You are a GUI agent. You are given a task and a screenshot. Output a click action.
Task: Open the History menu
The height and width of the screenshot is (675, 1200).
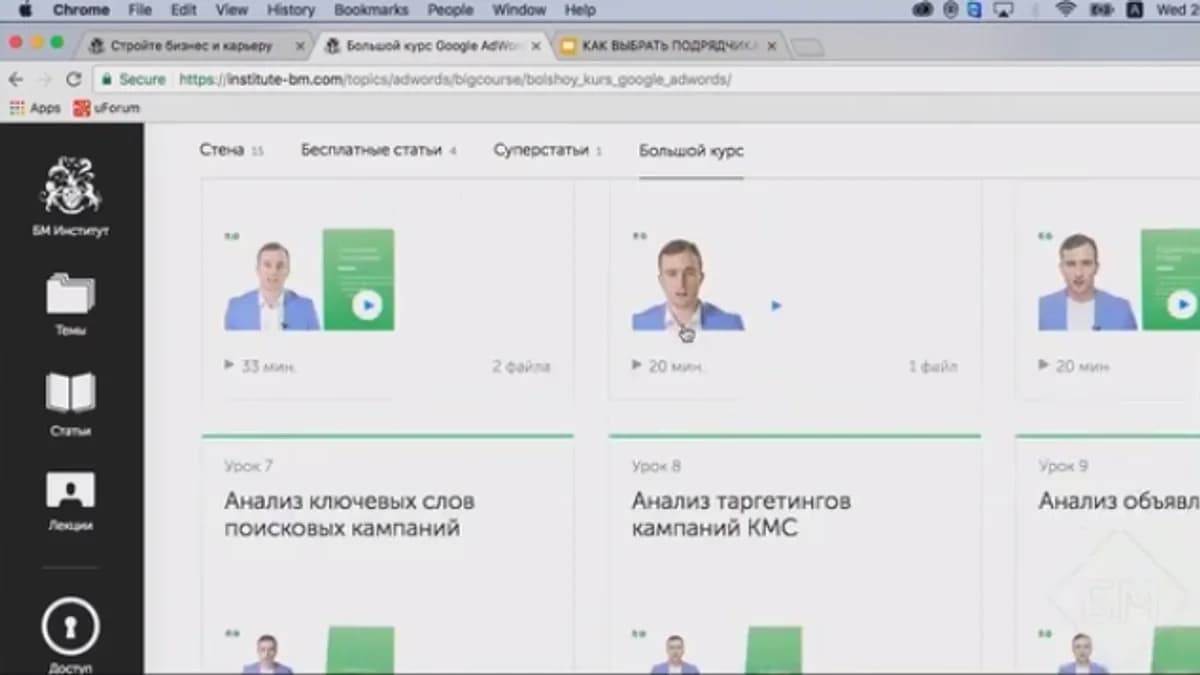291,10
